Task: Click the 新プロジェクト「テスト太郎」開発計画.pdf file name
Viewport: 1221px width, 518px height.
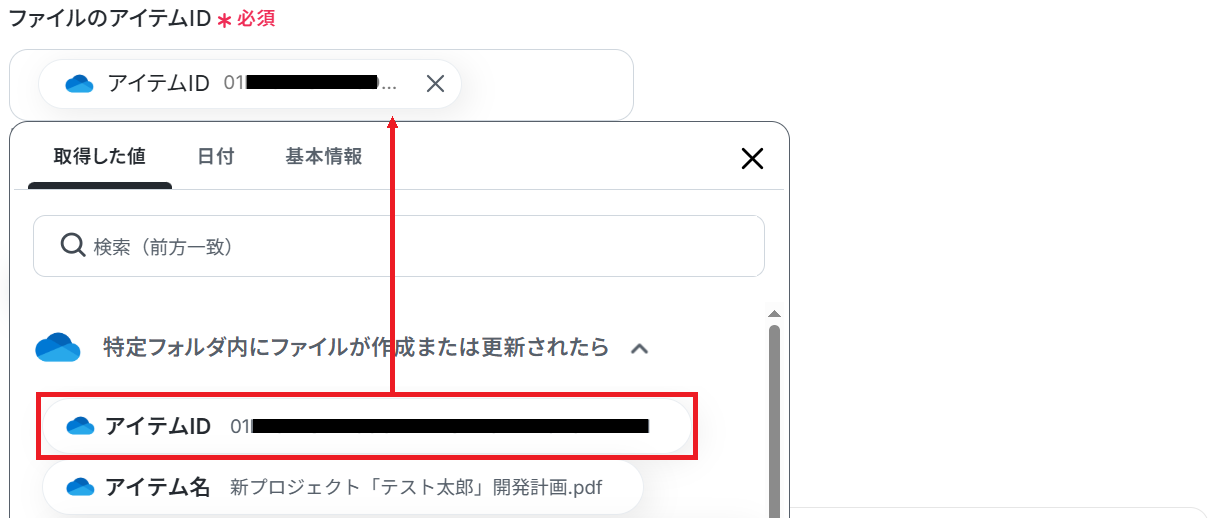Action: coord(416,488)
